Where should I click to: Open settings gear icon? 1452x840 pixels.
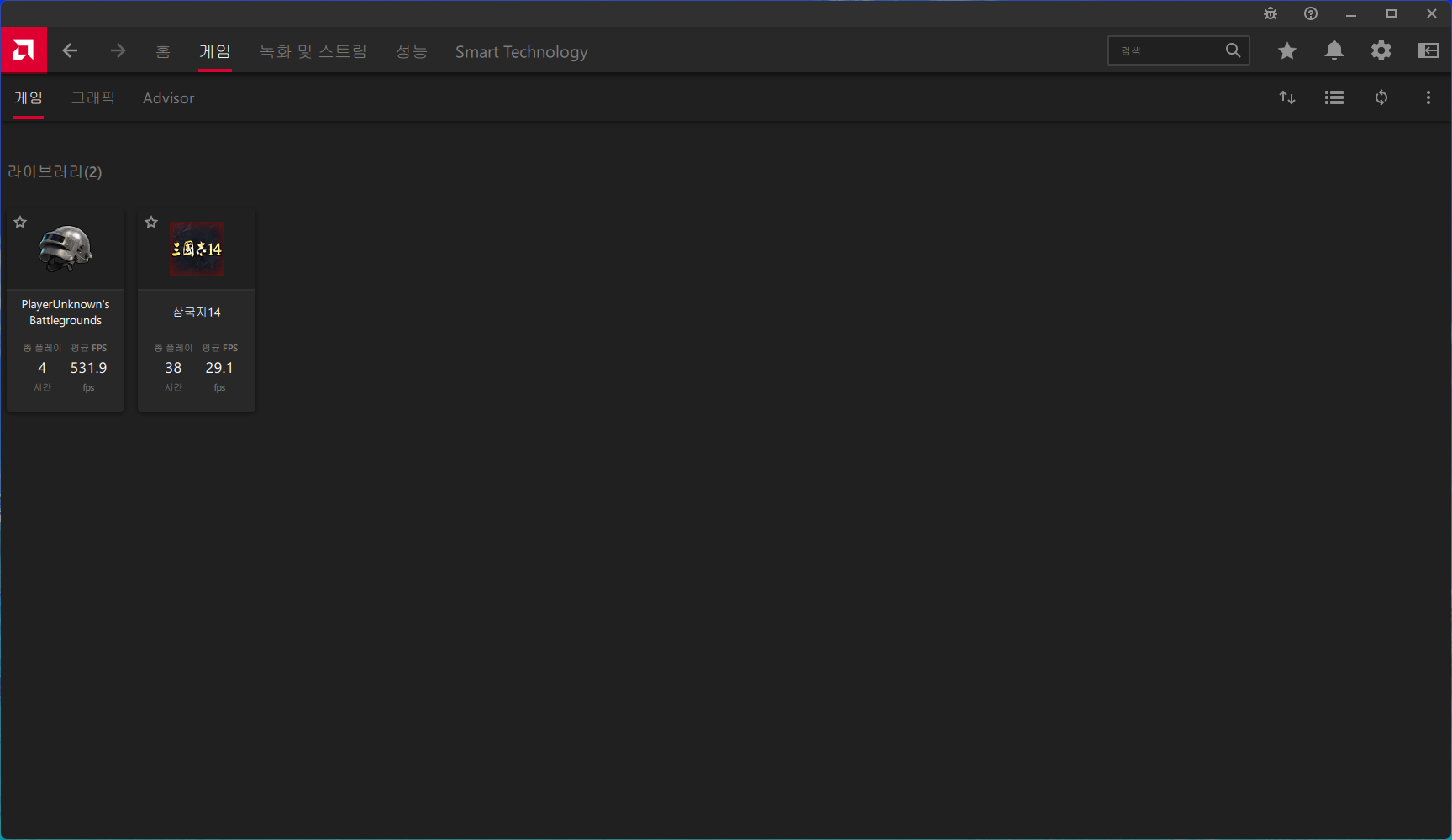[1381, 51]
